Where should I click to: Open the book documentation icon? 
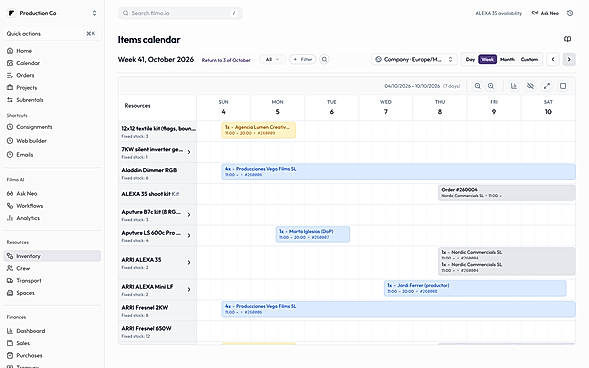568,39
